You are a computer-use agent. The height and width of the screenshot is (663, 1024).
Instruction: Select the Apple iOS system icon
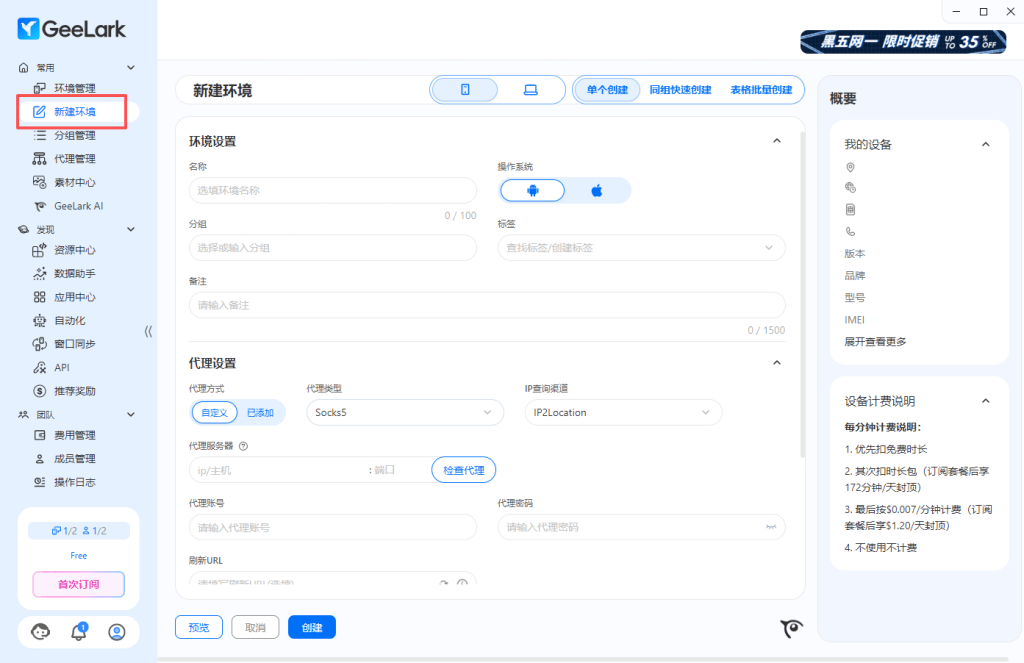coord(597,190)
